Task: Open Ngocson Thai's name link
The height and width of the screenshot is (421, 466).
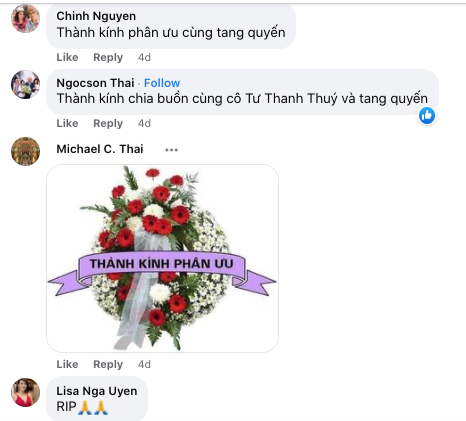Action: [95, 83]
